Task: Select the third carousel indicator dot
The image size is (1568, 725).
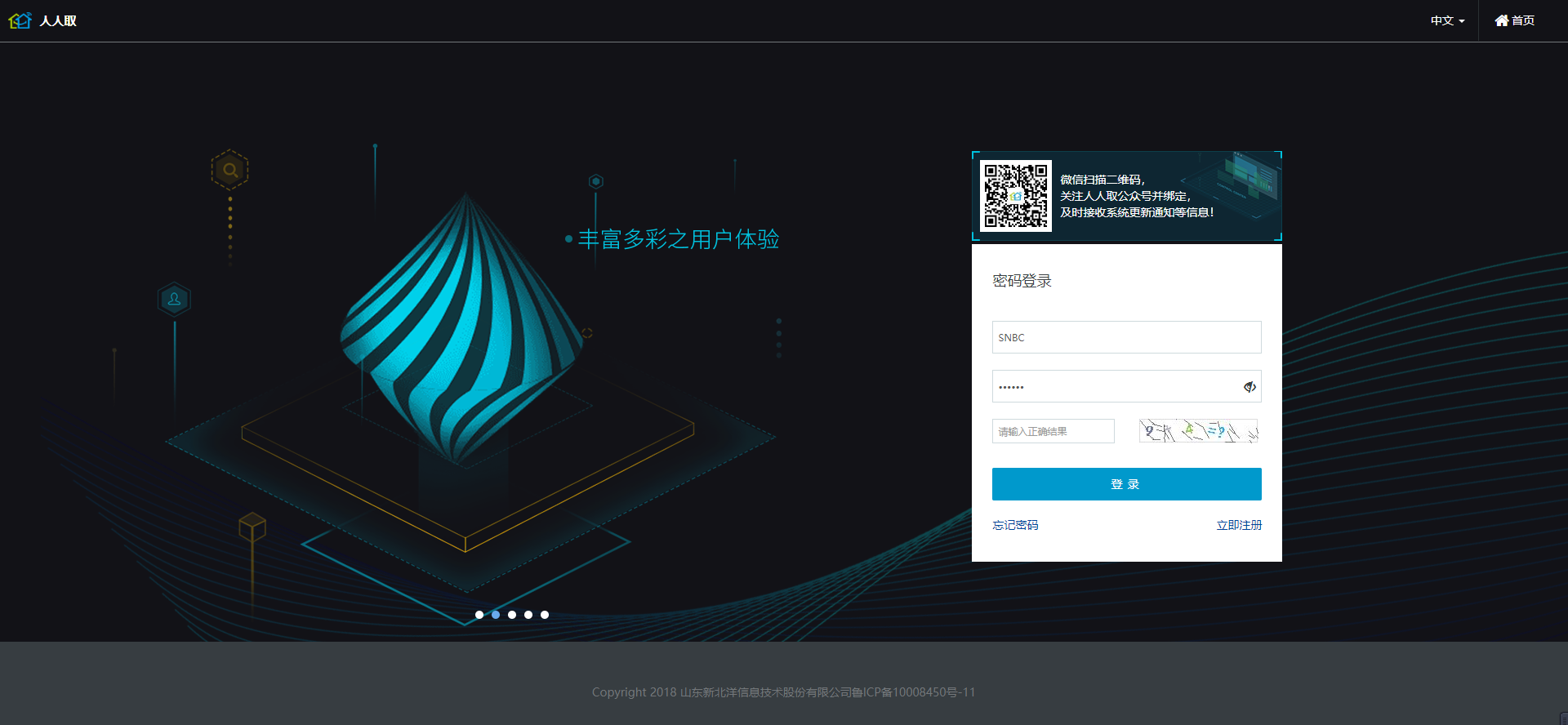Action: pos(512,615)
